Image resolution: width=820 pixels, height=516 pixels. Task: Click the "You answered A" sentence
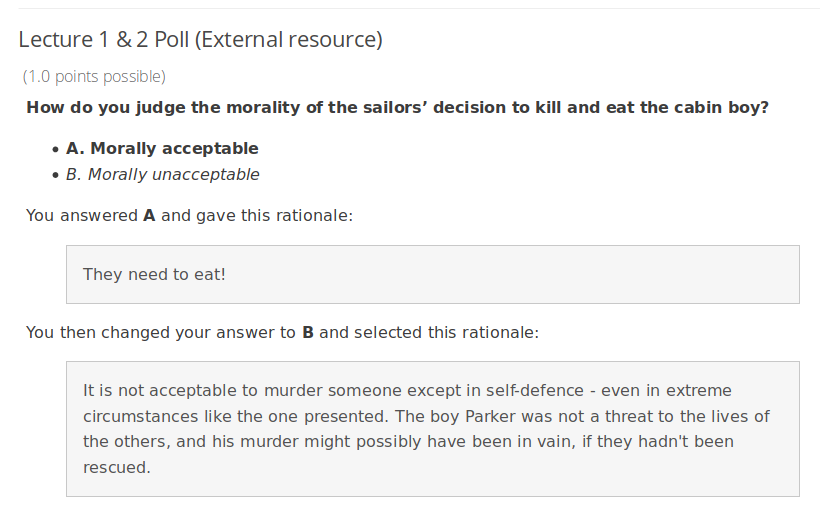pyautogui.click(x=189, y=215)
